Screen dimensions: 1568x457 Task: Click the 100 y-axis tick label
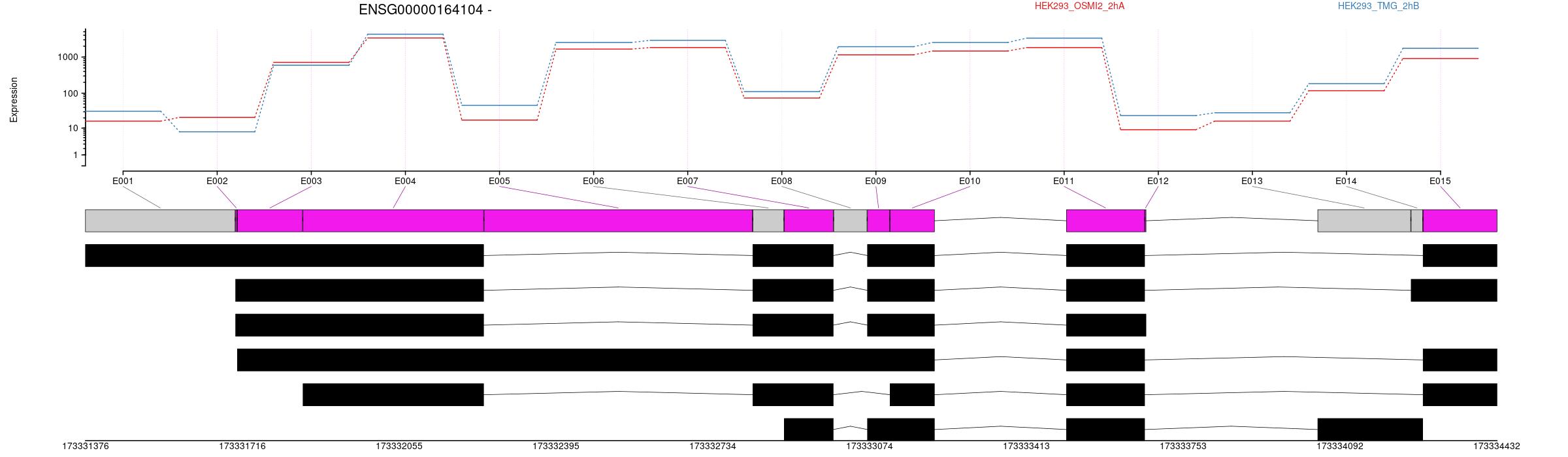pos(71,94)
